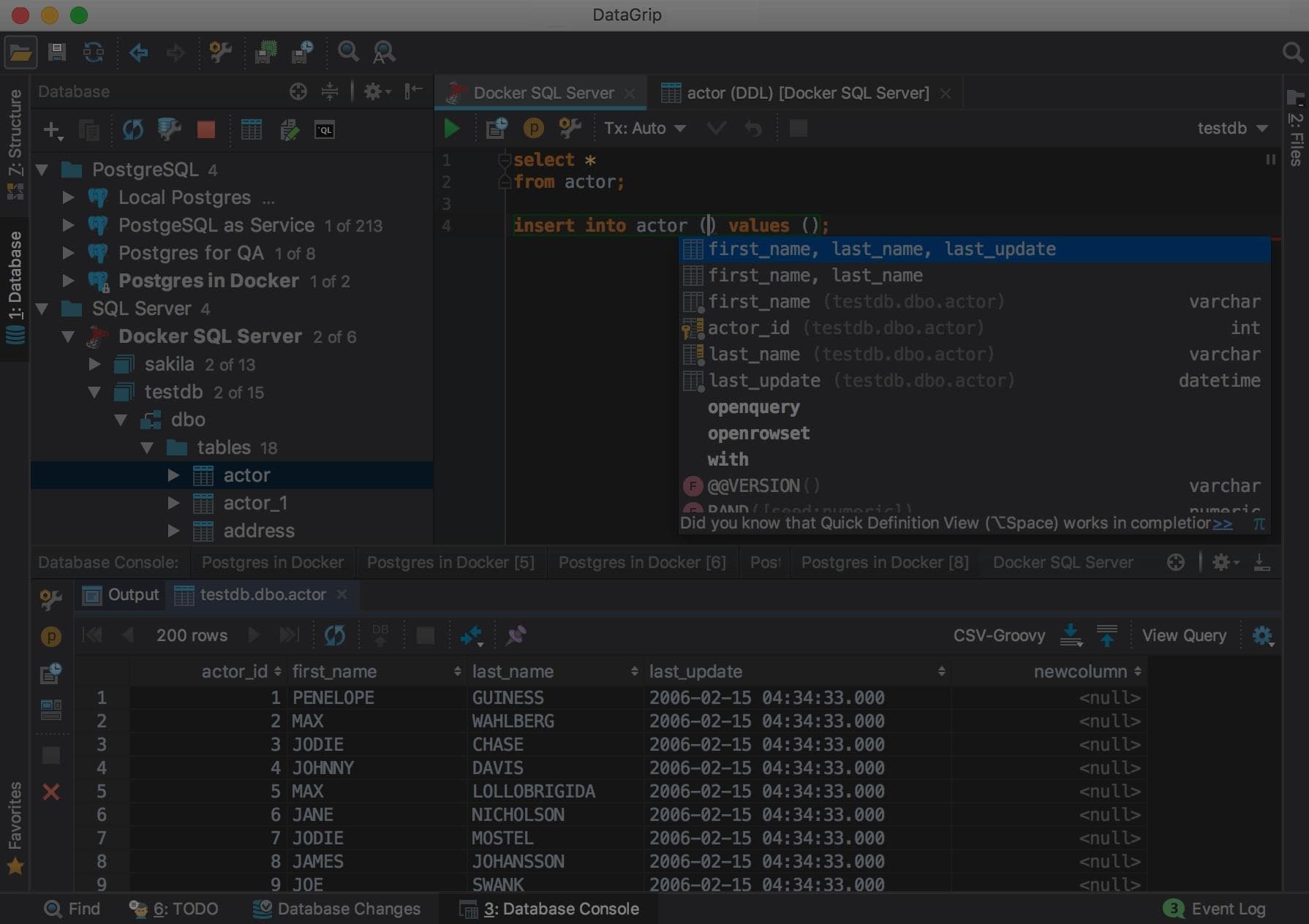Pin the testdb.dbo.actor result tab
Screen dimensions: 1309x924
click(x=516, y=635)
